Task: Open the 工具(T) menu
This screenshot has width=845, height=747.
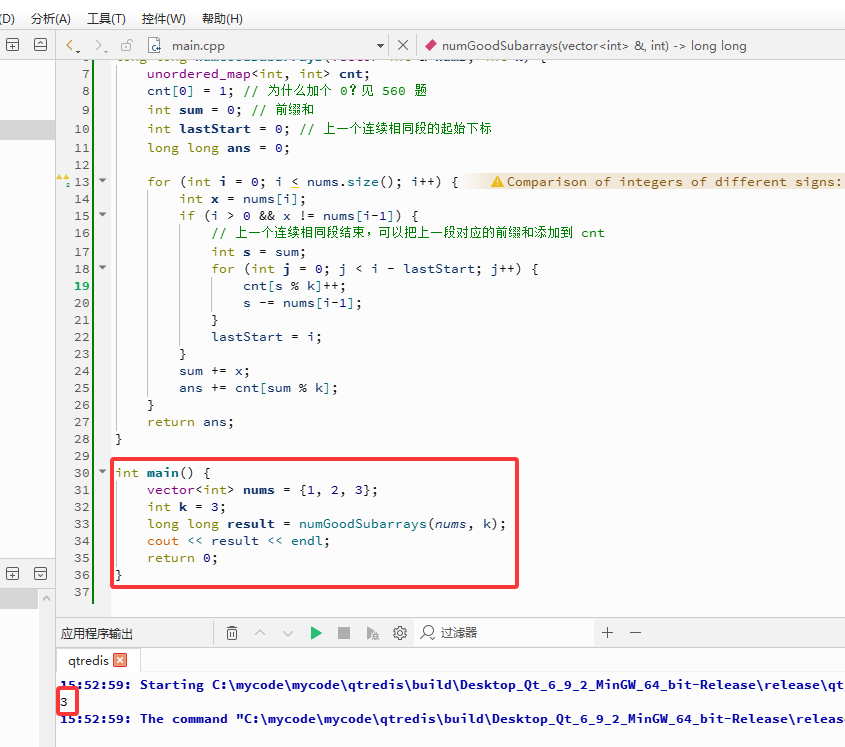Action: click(106, 19)
